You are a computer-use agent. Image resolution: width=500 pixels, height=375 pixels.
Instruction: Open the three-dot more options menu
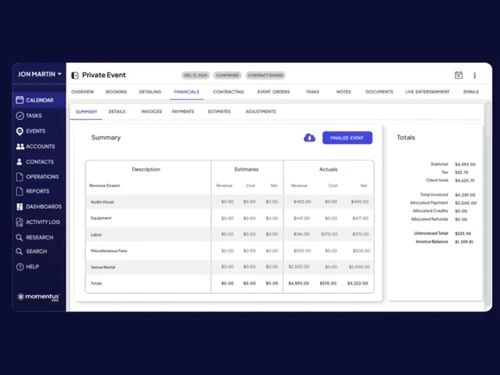coord(475,75)
